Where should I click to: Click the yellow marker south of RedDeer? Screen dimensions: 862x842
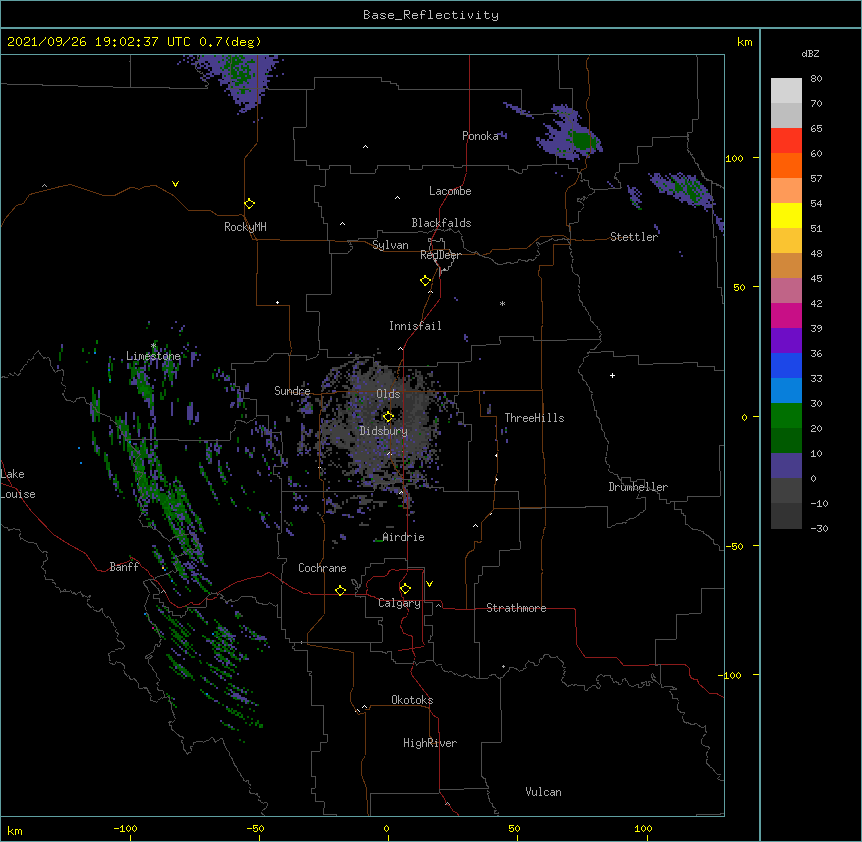click(x=426, y=281)
